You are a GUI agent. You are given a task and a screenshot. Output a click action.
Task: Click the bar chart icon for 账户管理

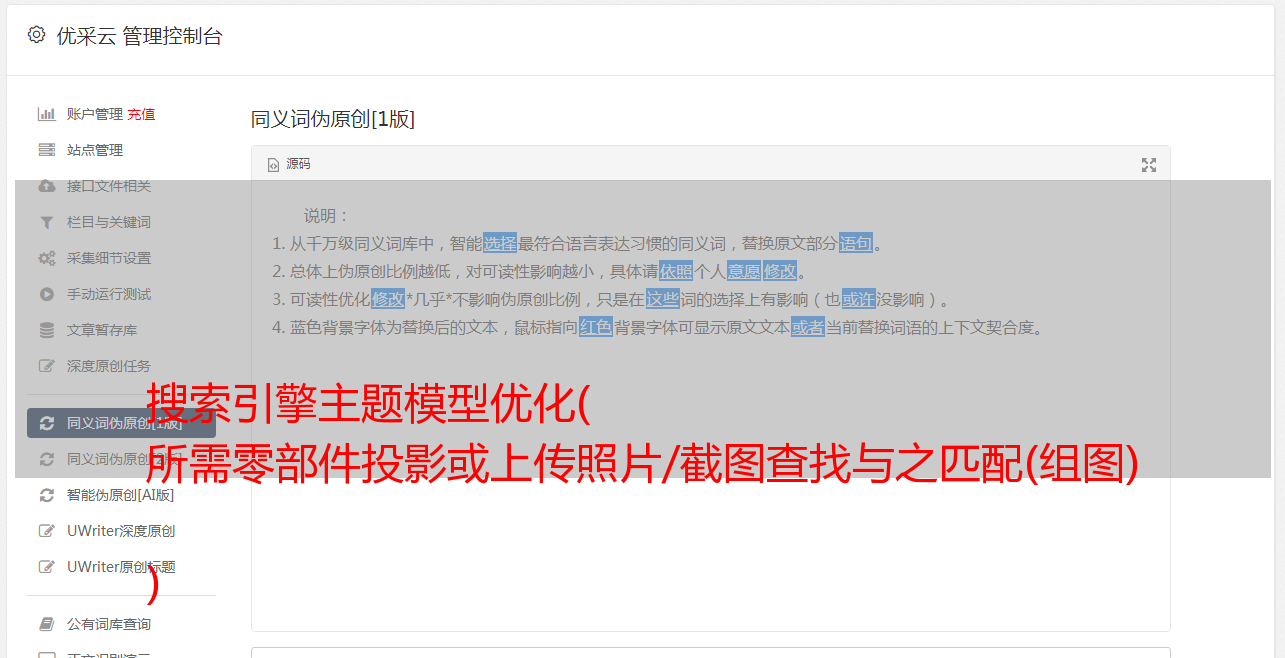point(46,114)
